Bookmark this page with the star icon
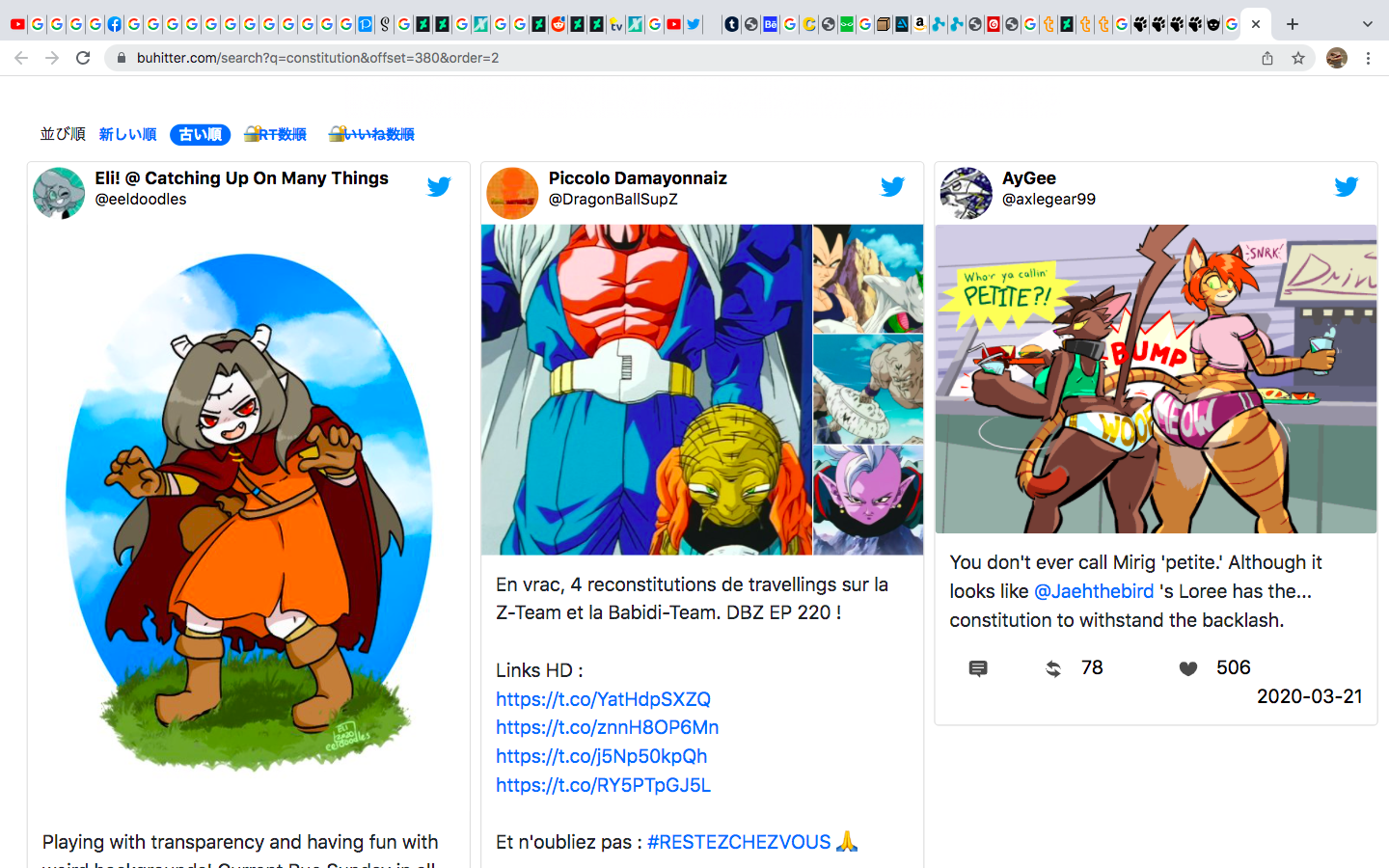1389x868 pixels. click(1298, 58)
